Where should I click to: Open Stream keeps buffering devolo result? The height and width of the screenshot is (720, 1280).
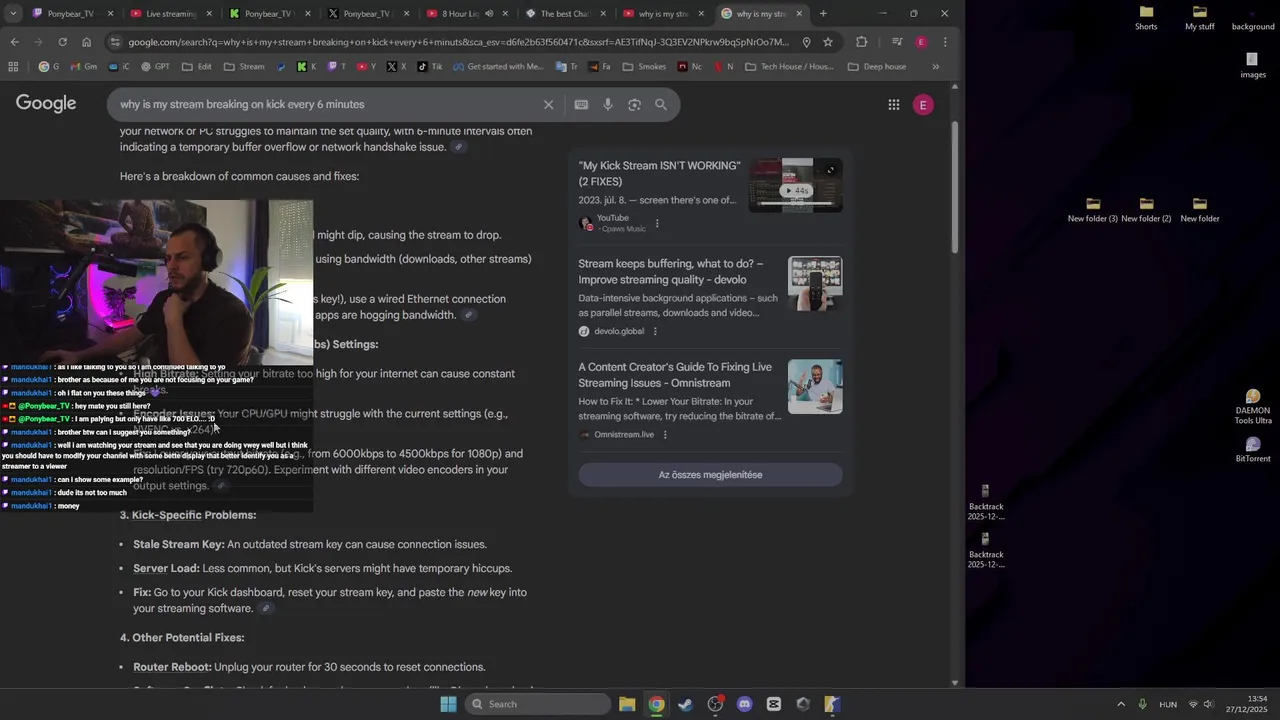click(670, 272)
